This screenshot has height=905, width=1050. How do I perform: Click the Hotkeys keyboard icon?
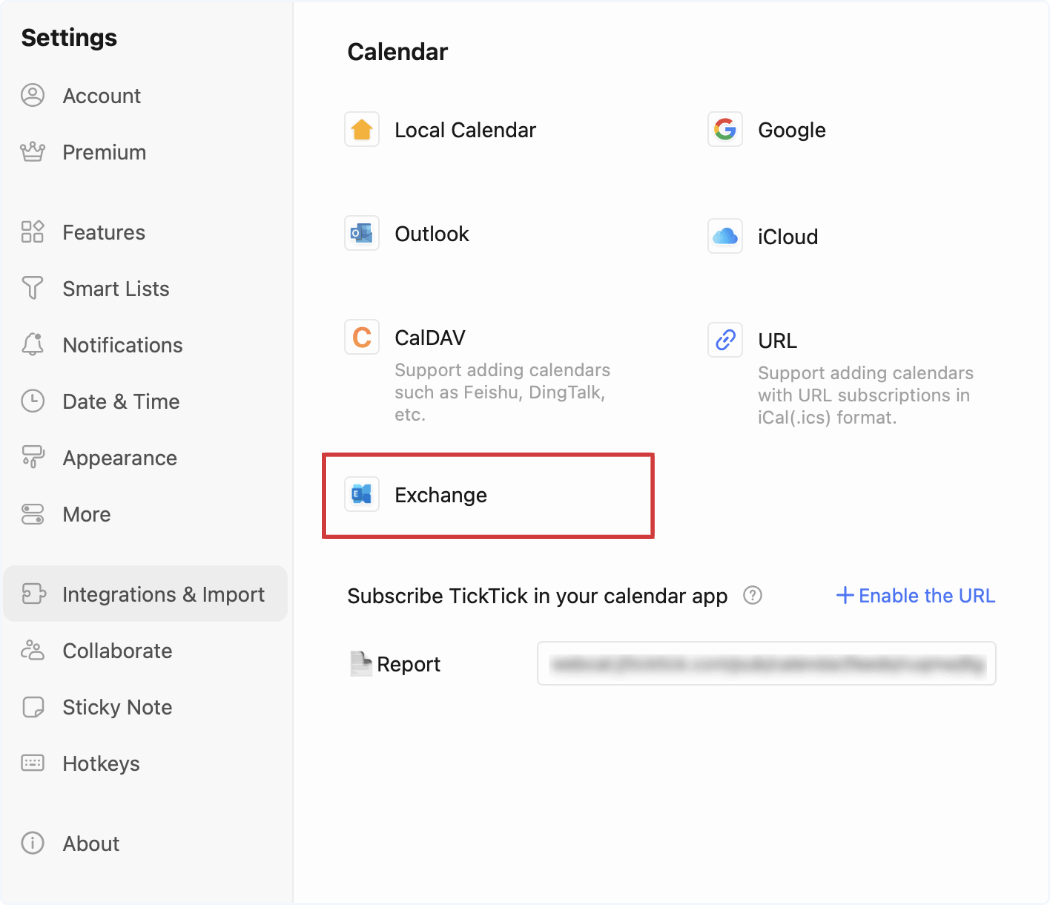point(33,763)
